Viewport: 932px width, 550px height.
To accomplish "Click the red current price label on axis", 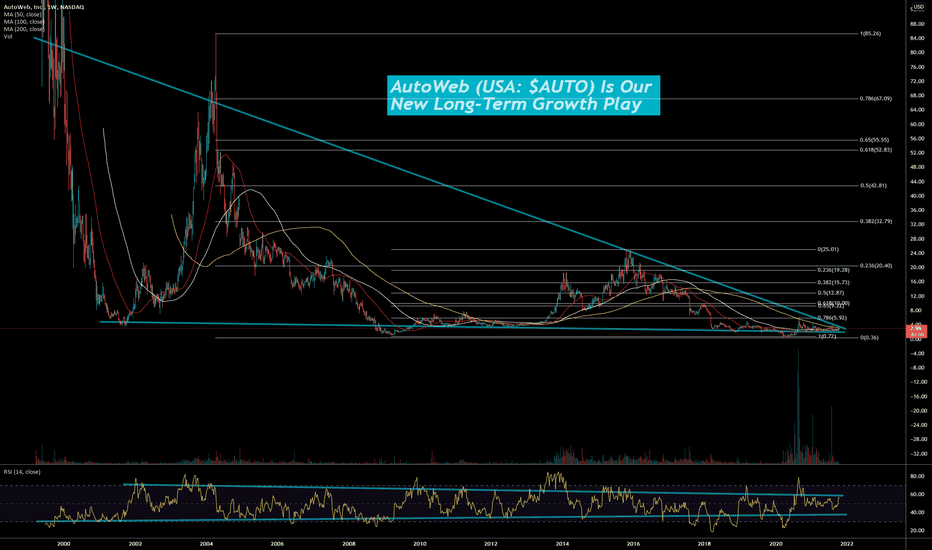I will coord(916,331).
